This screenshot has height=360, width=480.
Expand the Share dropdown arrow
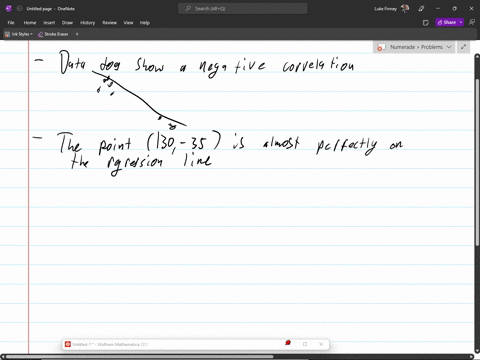click(461, 22)
